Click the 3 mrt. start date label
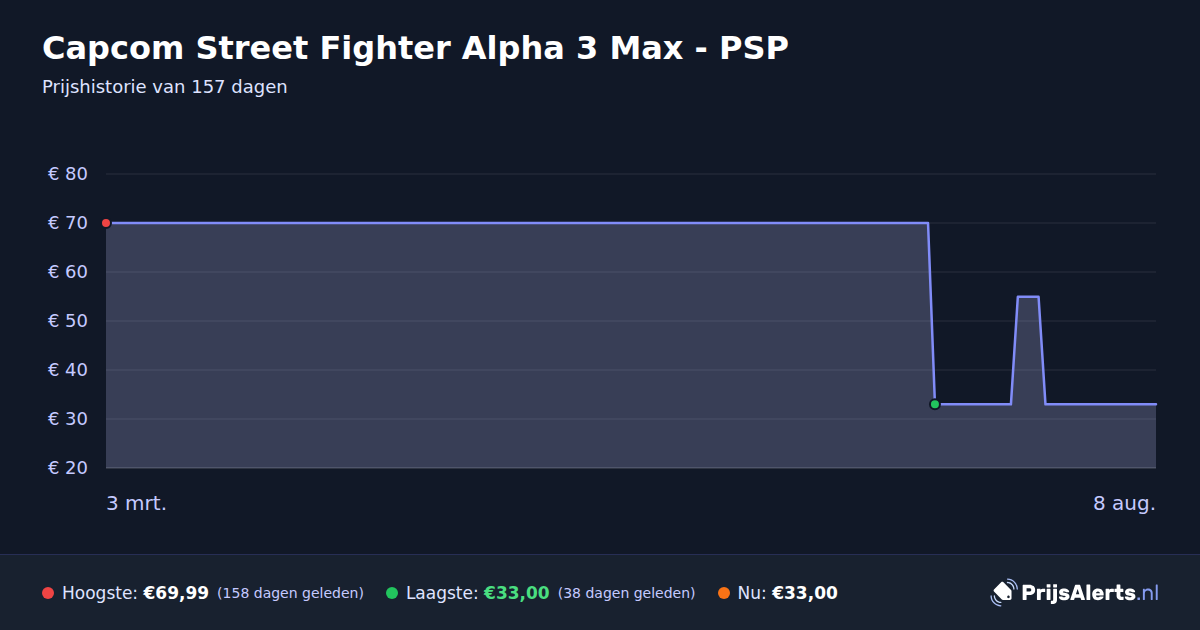 (x=136, y=503)
